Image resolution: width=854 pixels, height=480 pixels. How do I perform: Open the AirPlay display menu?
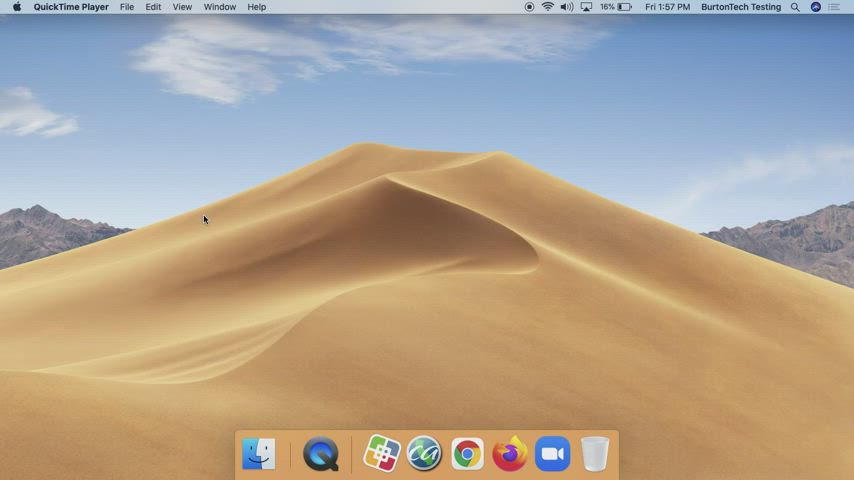click(586, 7)
